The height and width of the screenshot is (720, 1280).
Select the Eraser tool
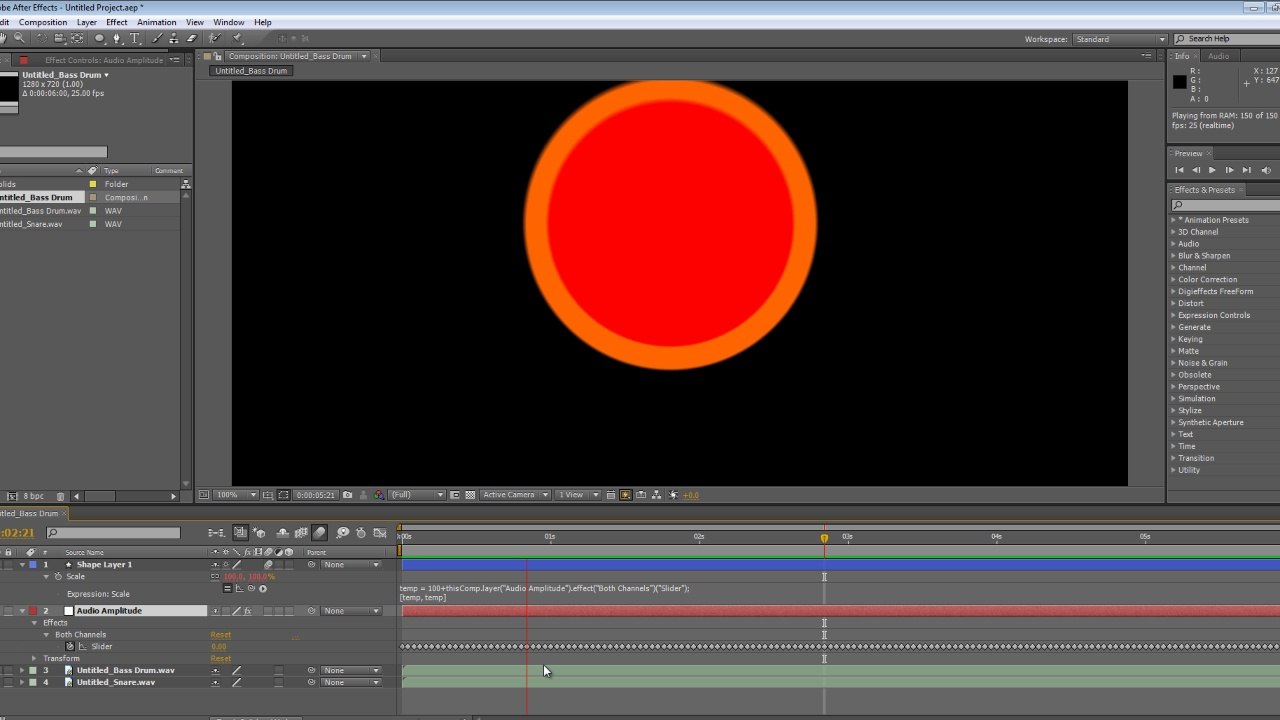click(x=192, y=38)
